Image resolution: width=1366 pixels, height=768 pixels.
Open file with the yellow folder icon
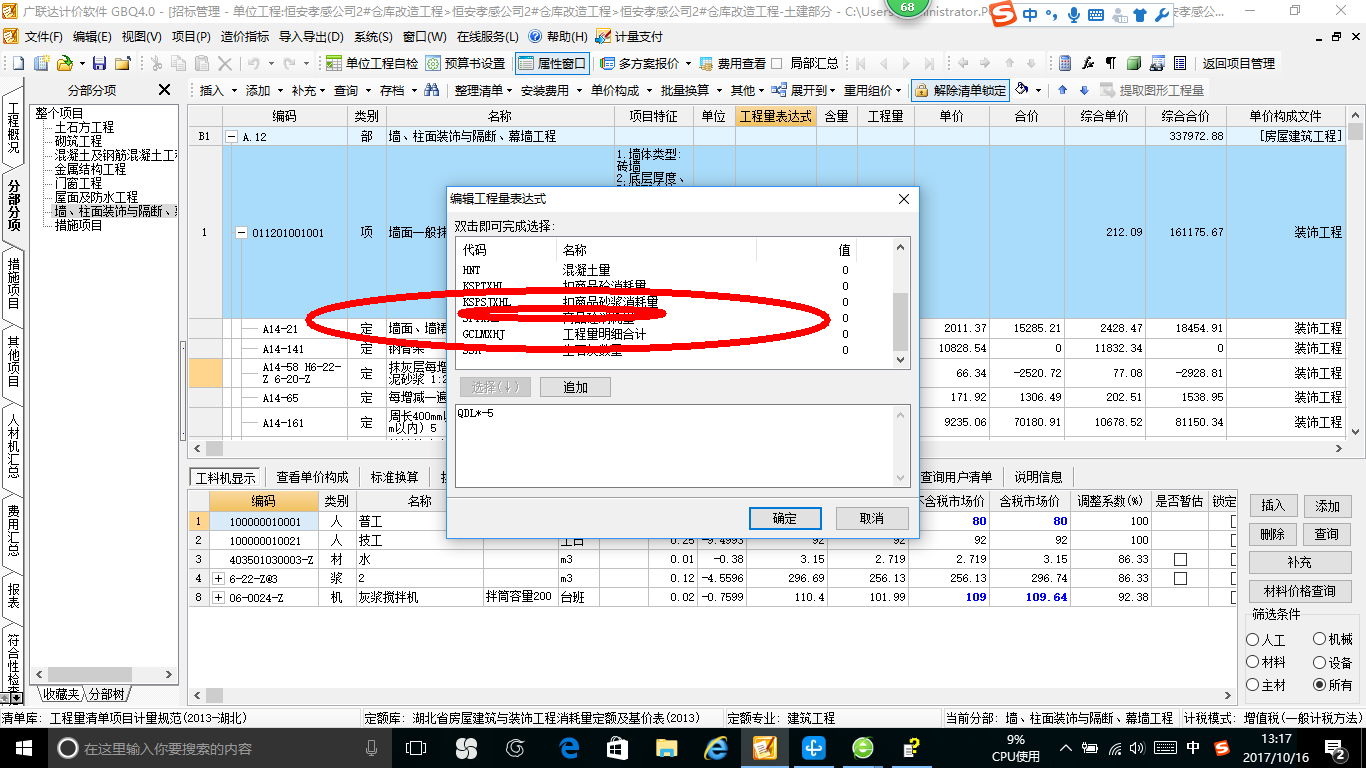pos(64,63)
